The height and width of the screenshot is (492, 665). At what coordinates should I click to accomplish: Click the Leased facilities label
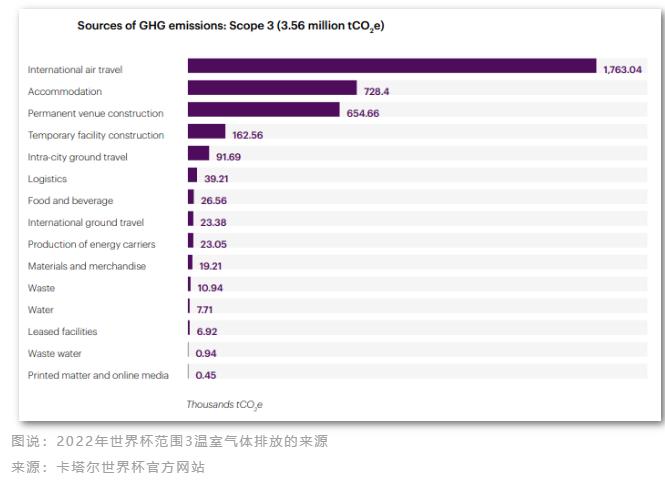click(x=62, y=331)
